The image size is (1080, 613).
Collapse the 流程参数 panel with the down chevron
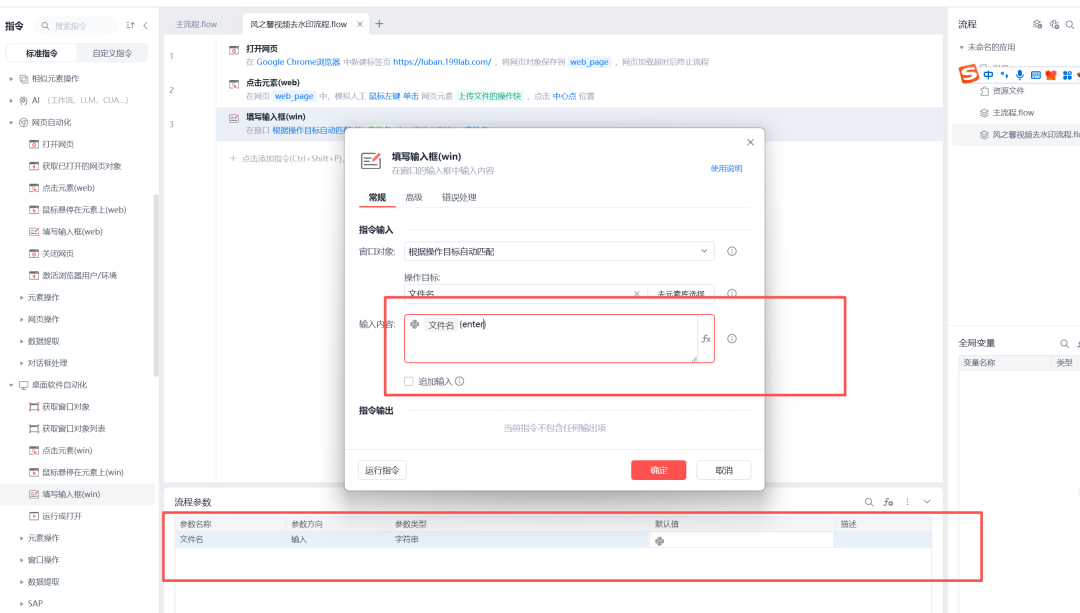coord(927,502)
